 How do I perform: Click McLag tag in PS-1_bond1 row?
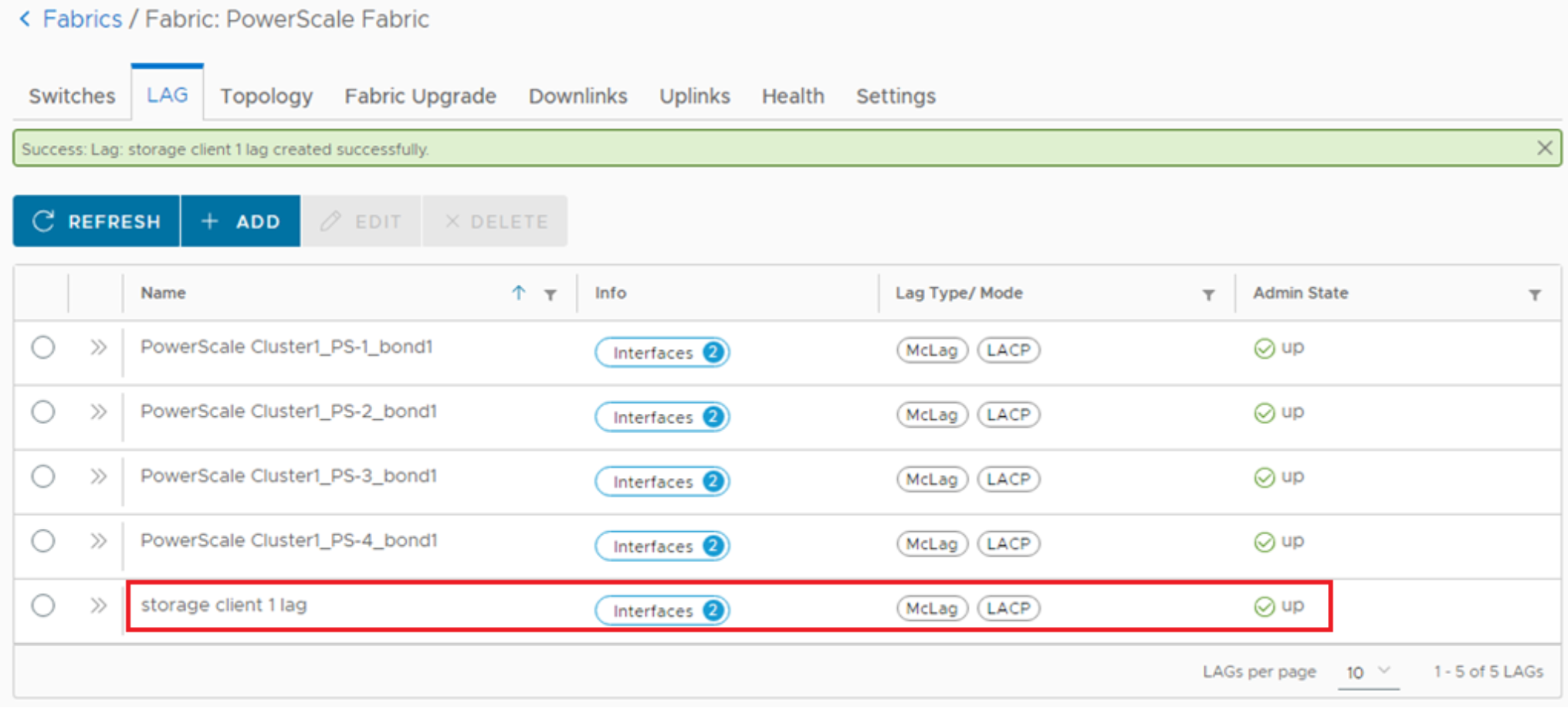(x=932, y=350)
